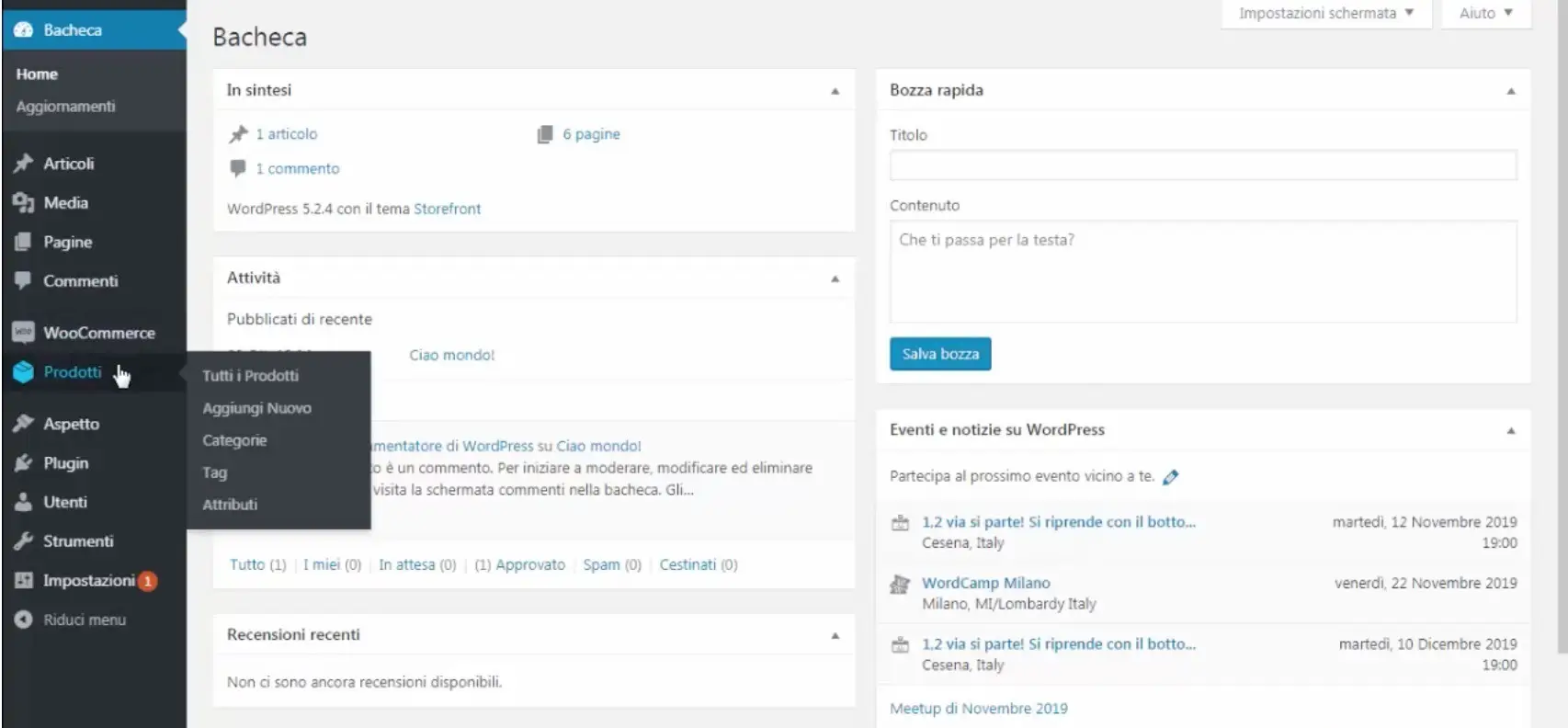Collapse the Attività panel
Image resolution: width=1568 pixels, height=728 pixels.
tap(835, 279)
